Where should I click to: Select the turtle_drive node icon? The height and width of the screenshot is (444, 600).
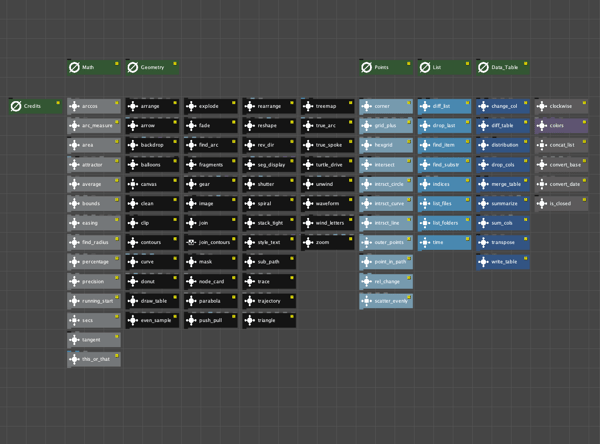pos(308,165)
